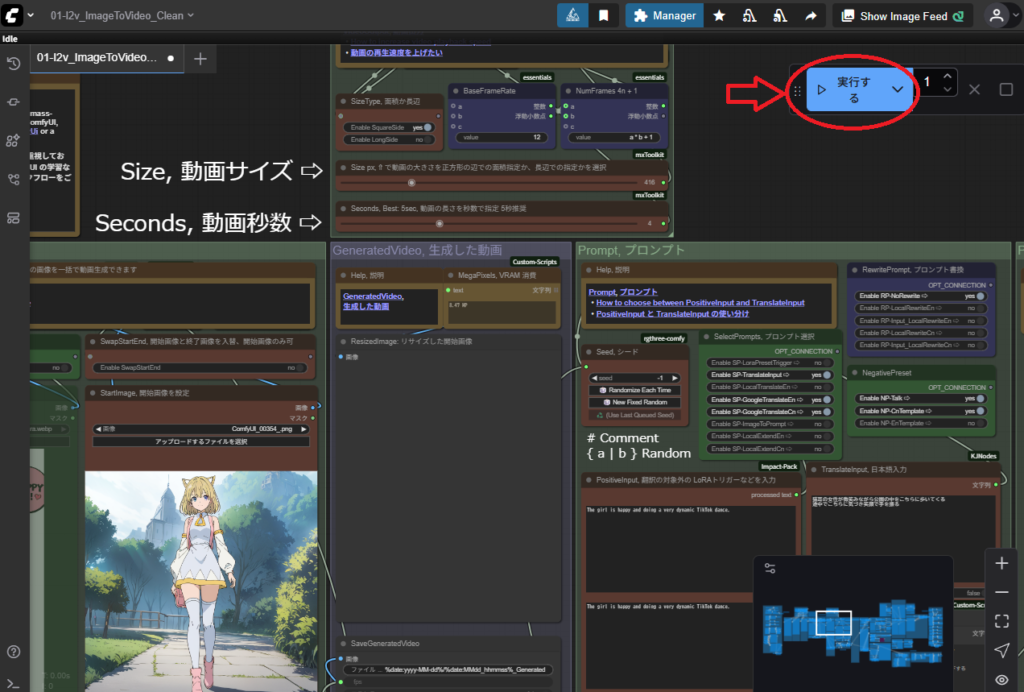Image resolution: width=1024 pixels, height=692 pixels.
Task: Click the first vacuum unload-models icon
Action: (x=750, y=16)
